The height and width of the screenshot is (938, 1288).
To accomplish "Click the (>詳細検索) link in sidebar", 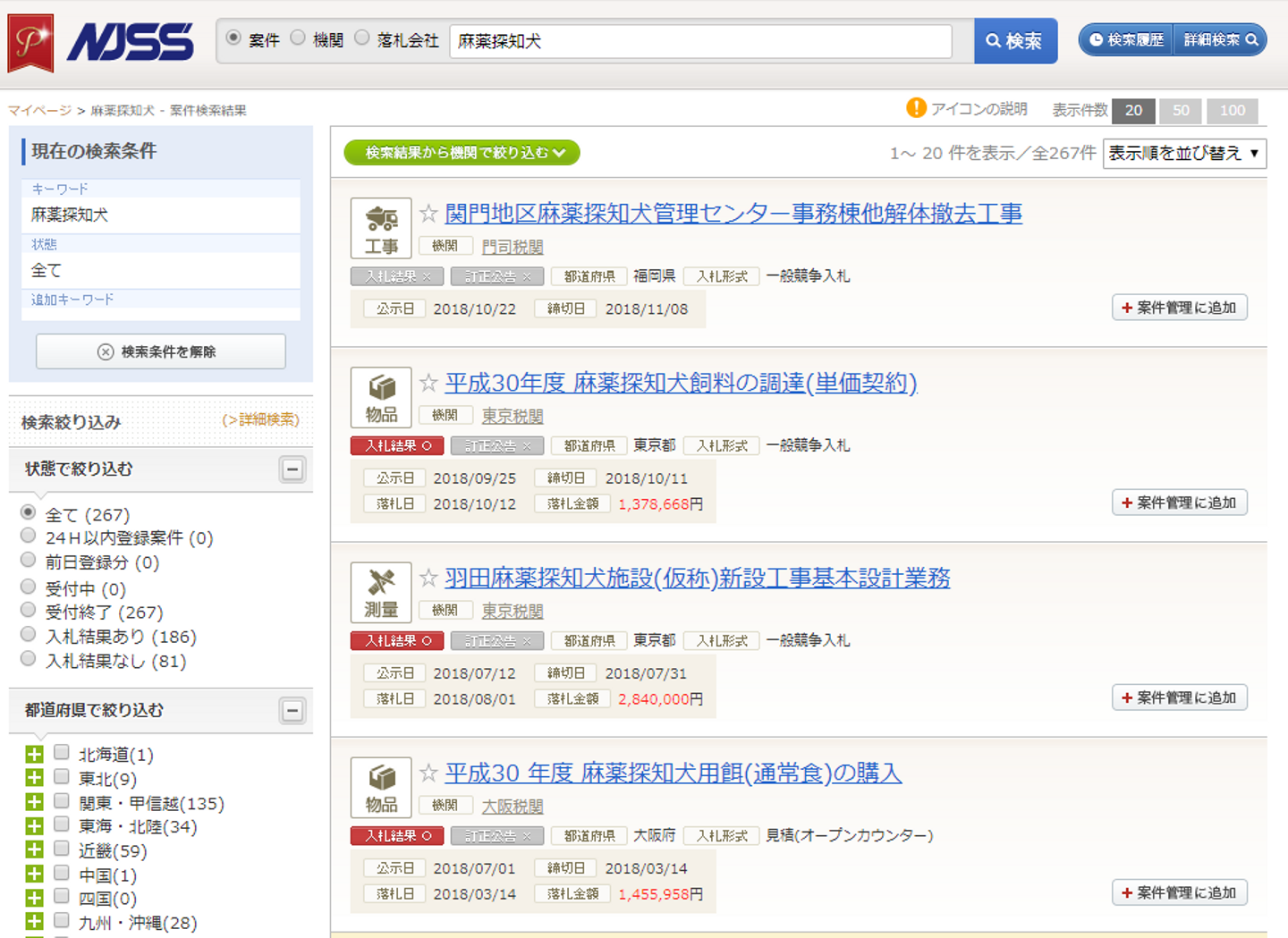I will (260, 419).
